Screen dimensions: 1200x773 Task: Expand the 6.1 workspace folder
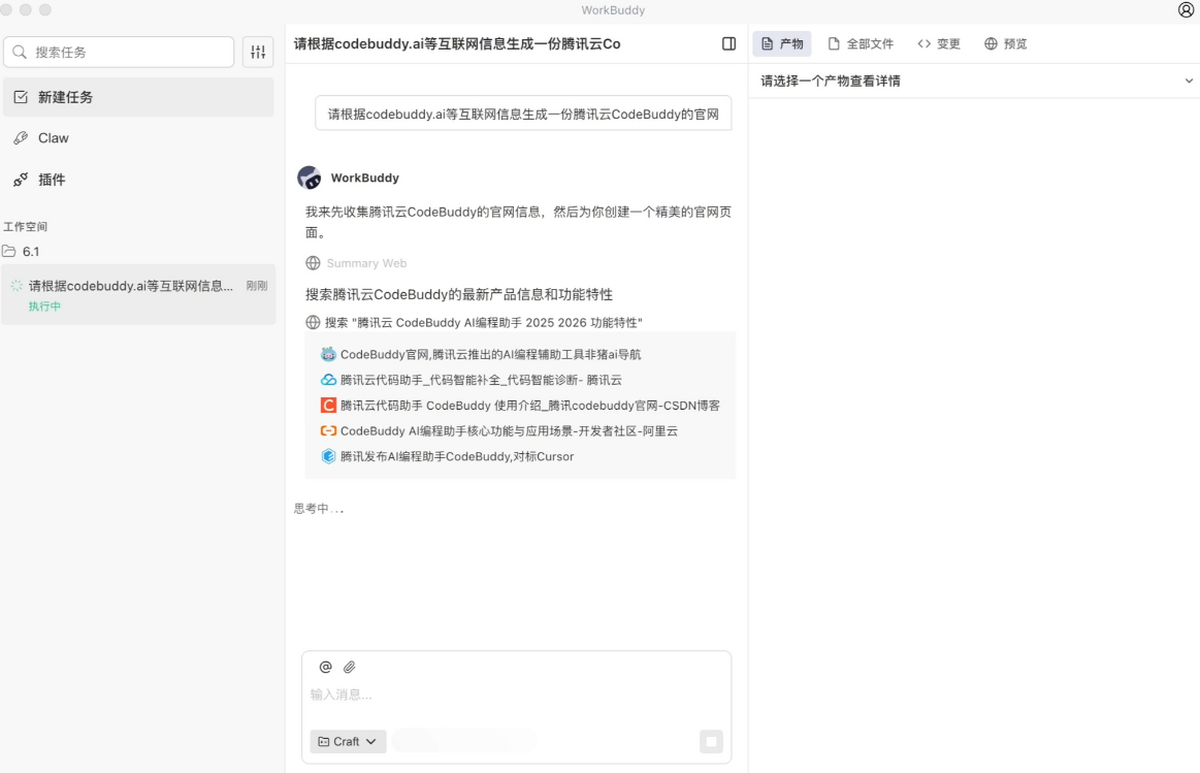tap(30, 252)
